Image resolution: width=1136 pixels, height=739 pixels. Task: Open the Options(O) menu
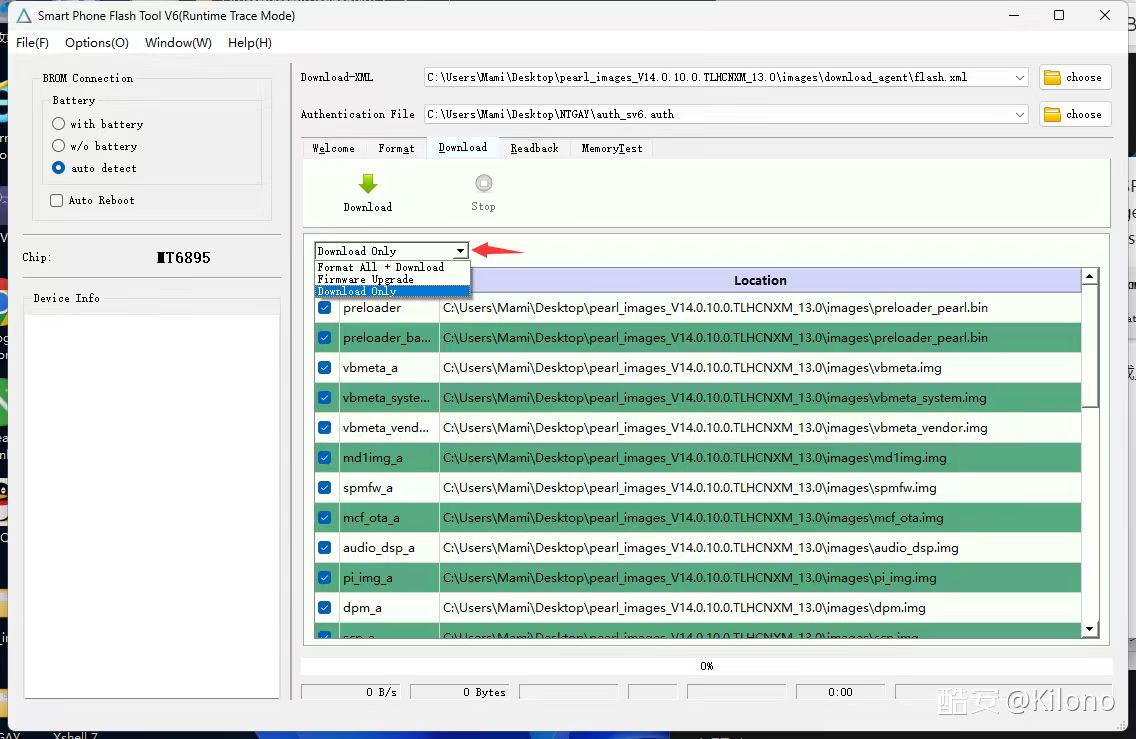tap(97, 43)
